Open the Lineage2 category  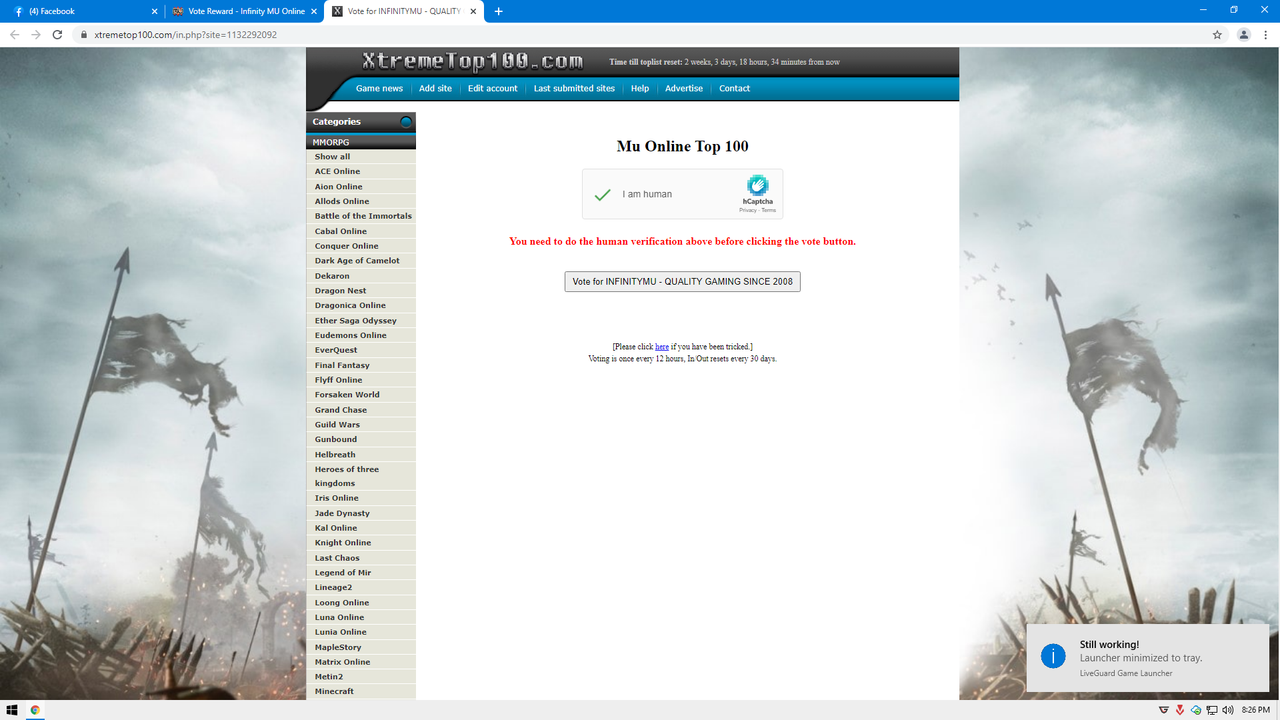[x=333, y=587]
